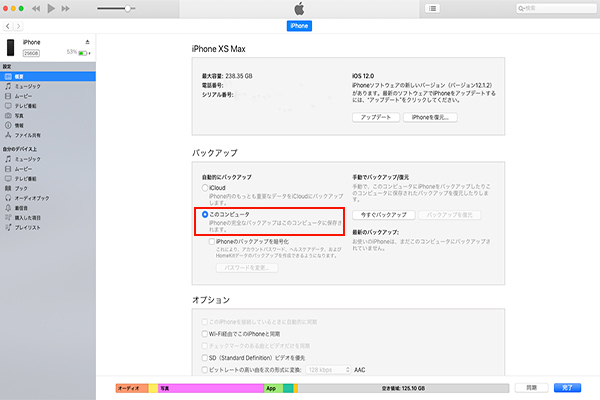The height and width of the screenshot is (400, 600).
Task: Enable SD (Standard Definition) ビデオを優先 checkbox
Action: [x=205, y=358]
